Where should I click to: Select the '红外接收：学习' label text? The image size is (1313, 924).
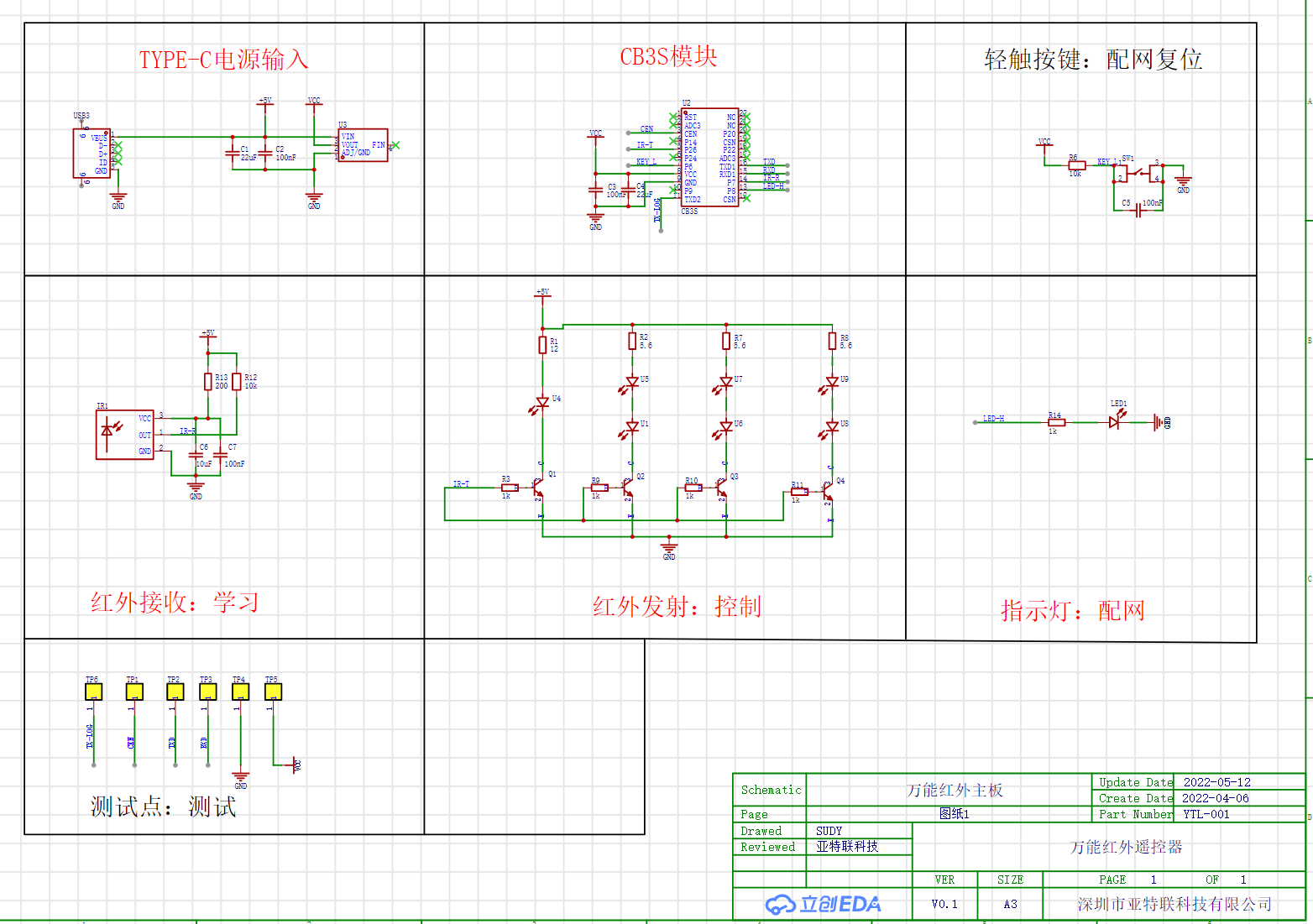pyautogui.click(x=175, y=603)
